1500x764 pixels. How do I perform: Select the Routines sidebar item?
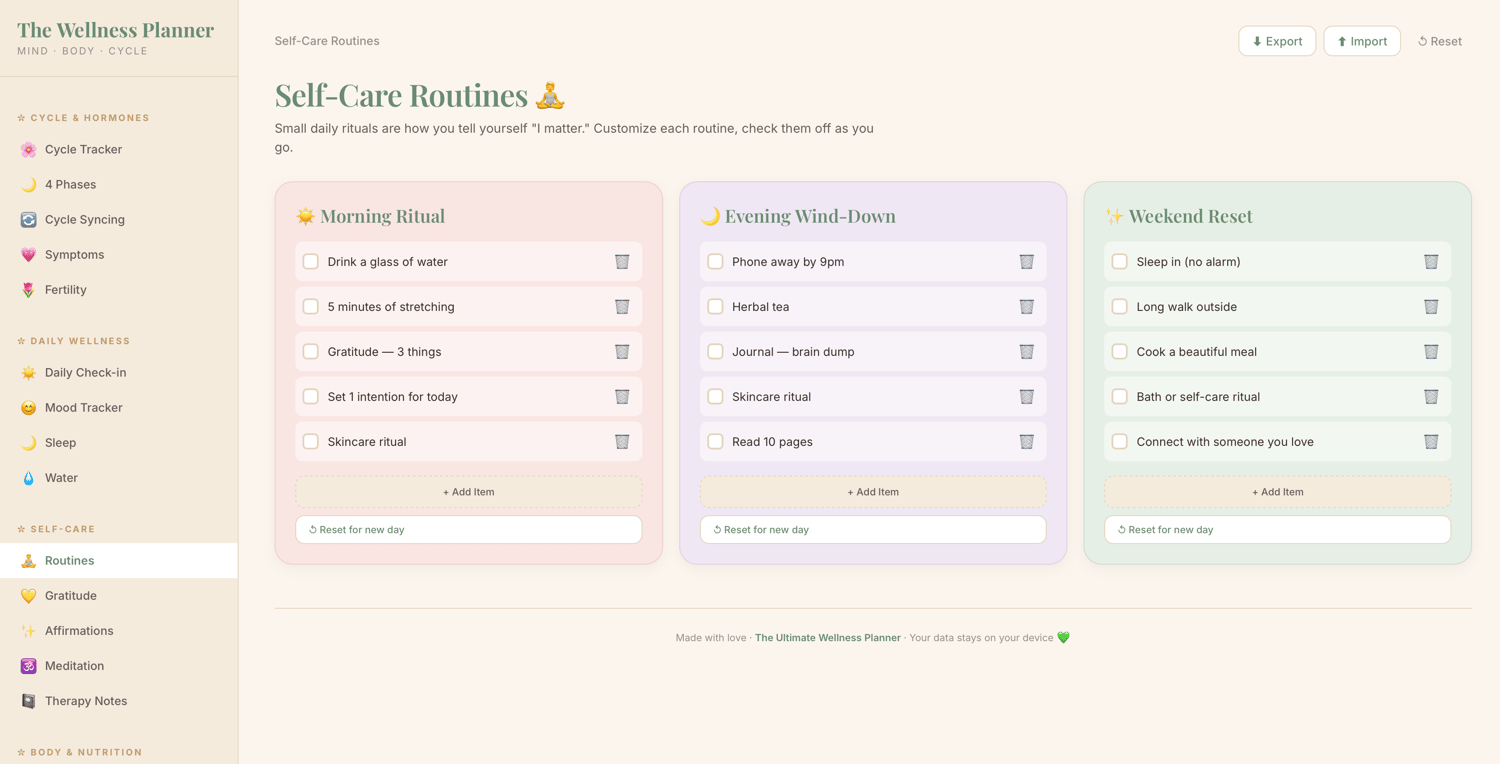pos(119,561)
